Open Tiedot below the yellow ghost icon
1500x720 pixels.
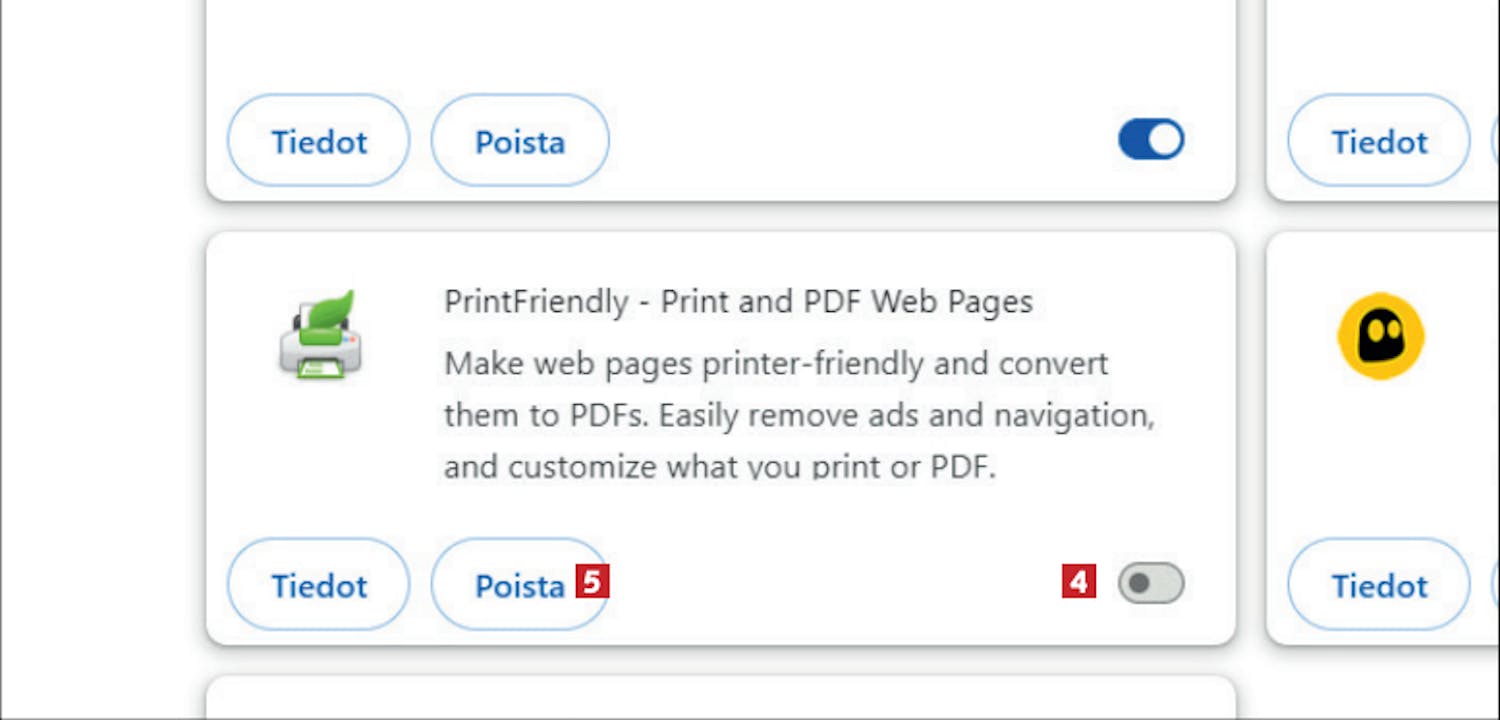coord(1379,585)
